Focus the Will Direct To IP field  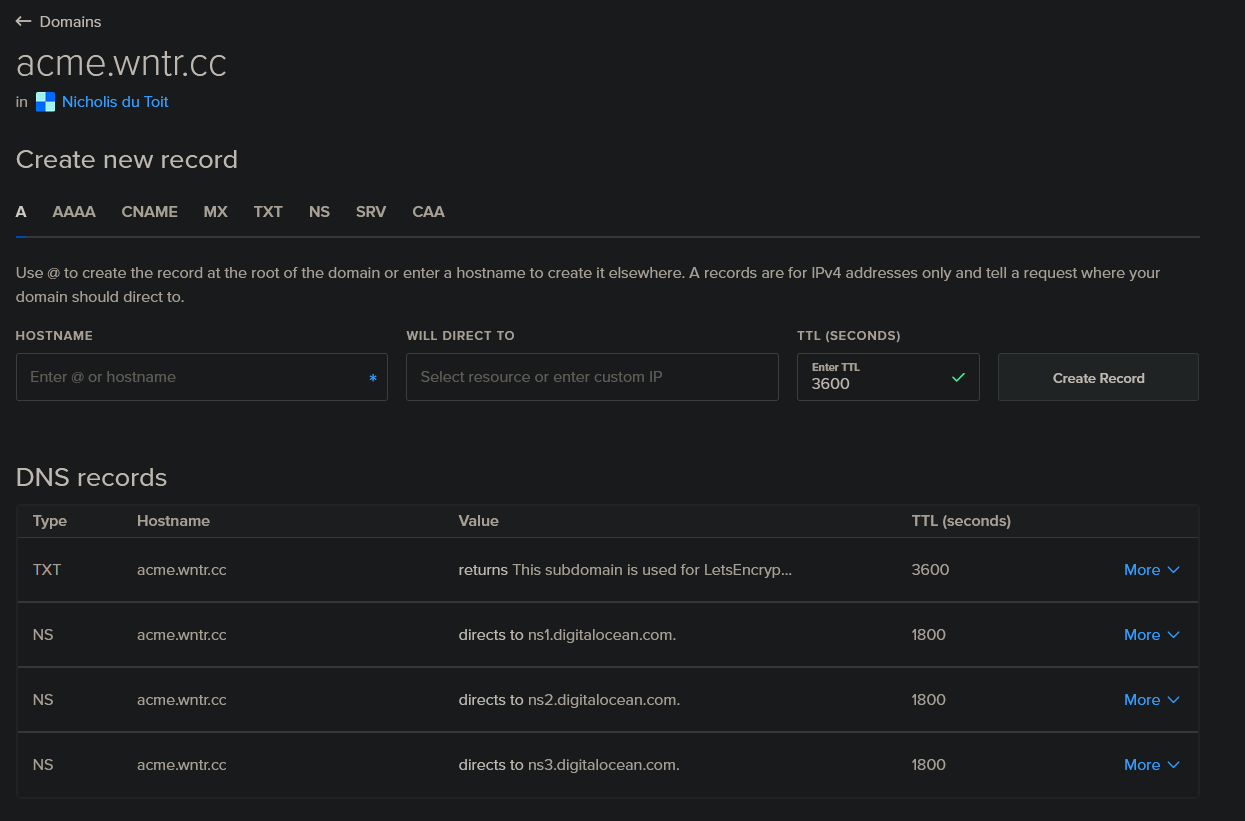click(591, 377)
